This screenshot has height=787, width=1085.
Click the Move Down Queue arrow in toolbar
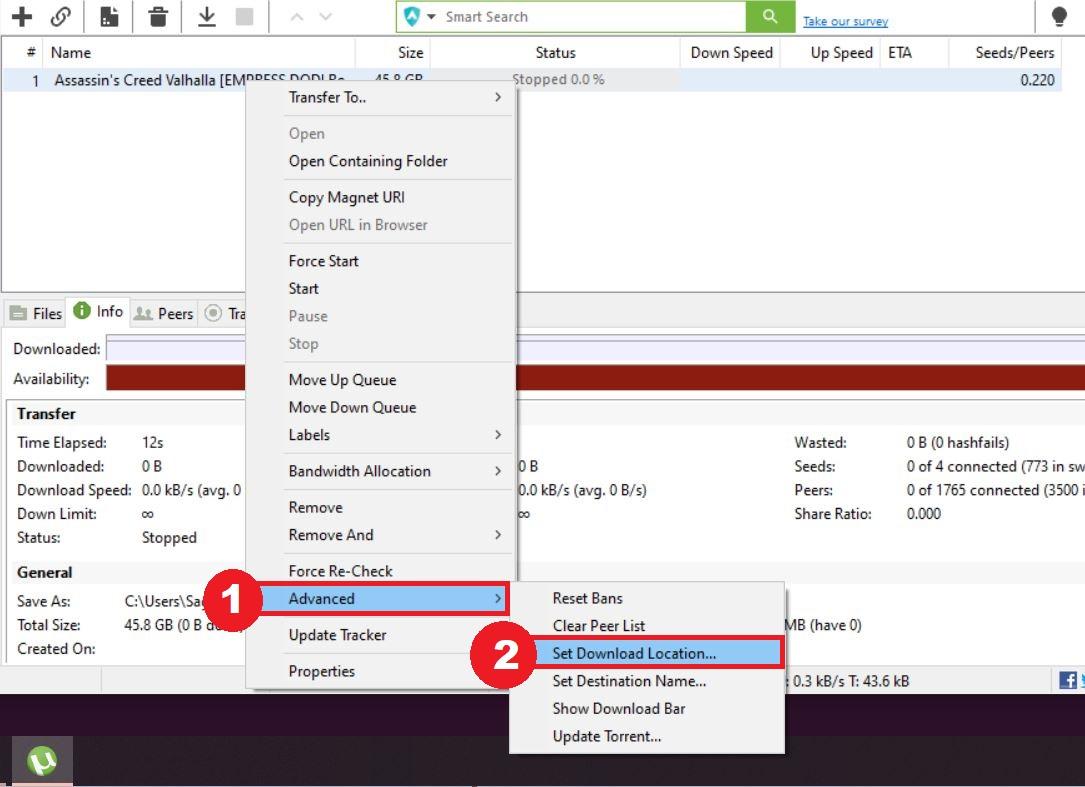pyautogui.click(x=326, y=17)
